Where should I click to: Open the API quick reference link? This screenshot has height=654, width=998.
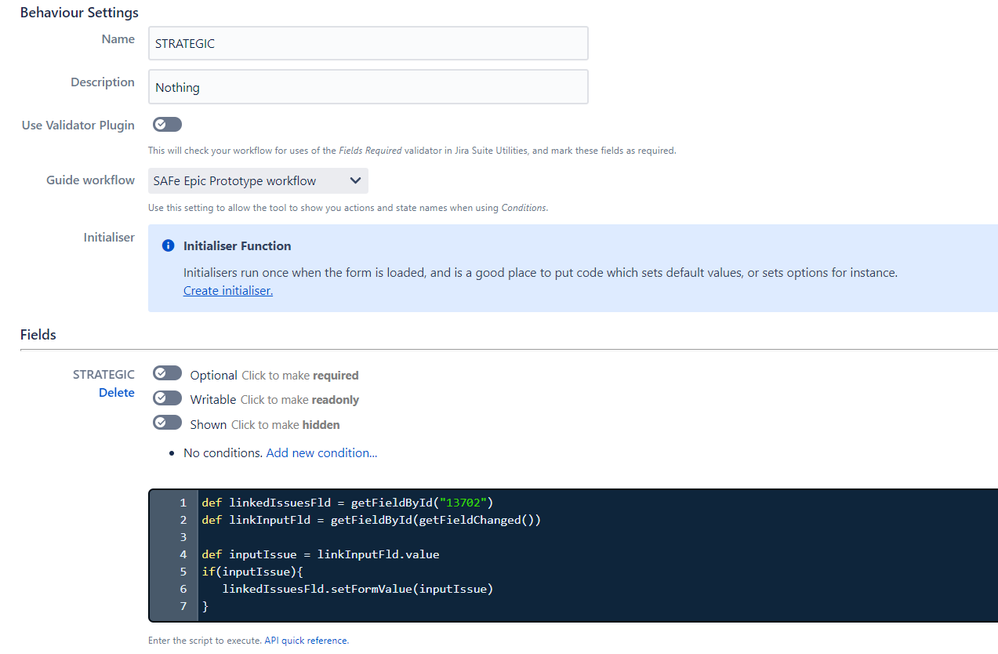click(306, 641)
